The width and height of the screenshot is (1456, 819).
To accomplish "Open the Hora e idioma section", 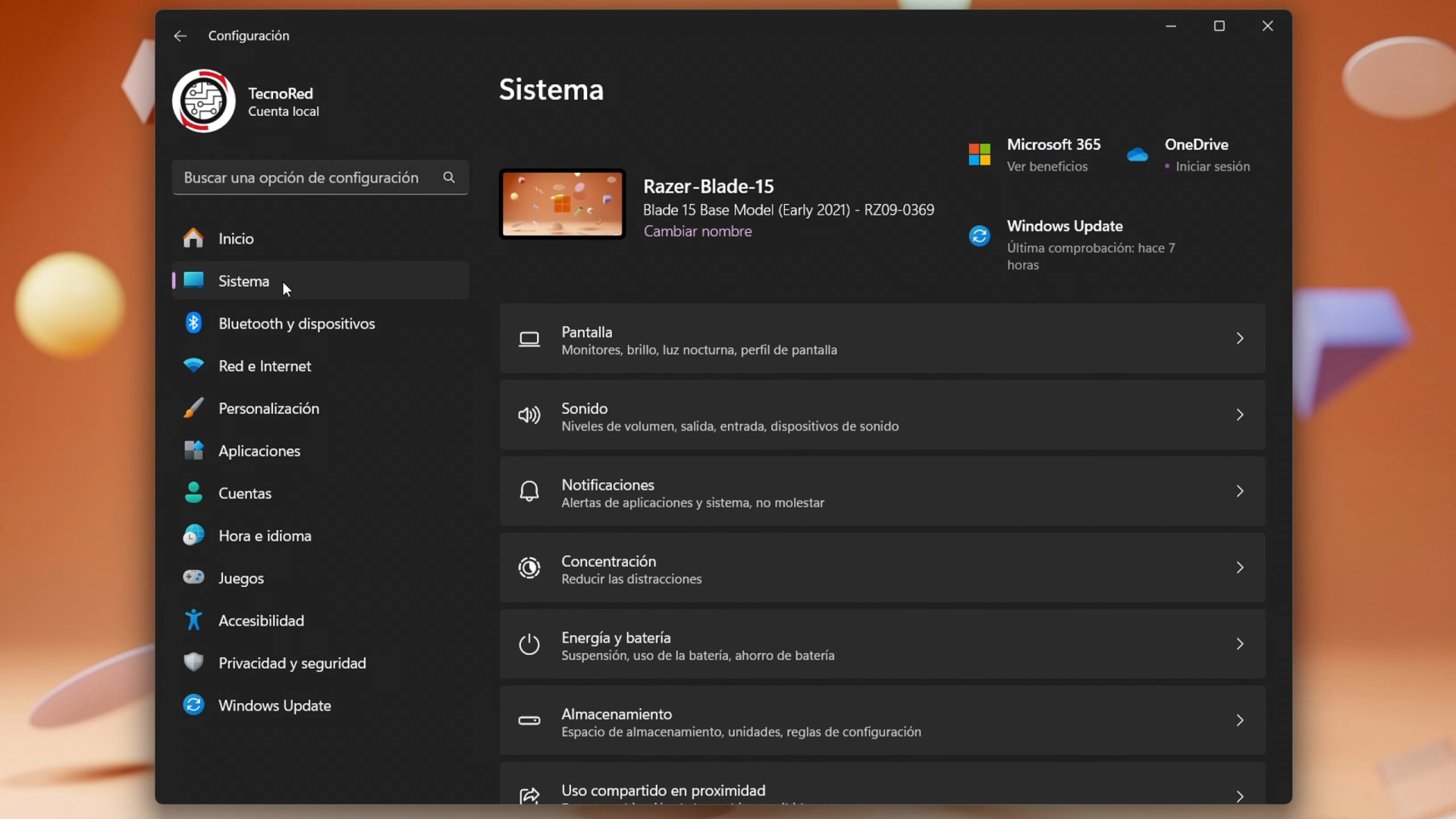I will point(265,535).
